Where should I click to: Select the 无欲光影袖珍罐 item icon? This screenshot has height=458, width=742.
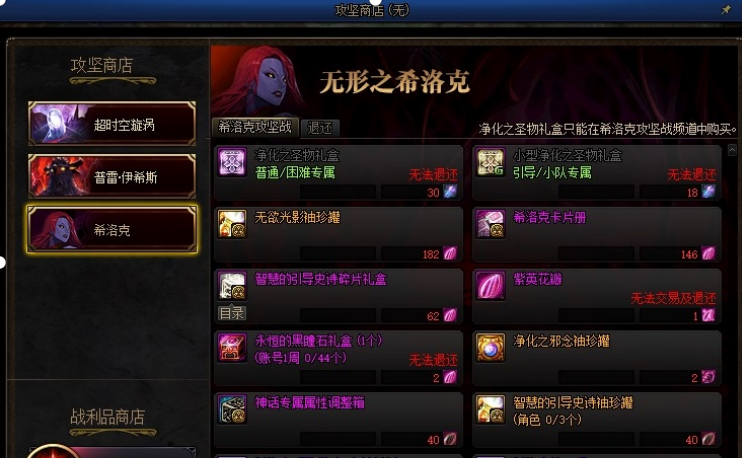pos(232,224)
